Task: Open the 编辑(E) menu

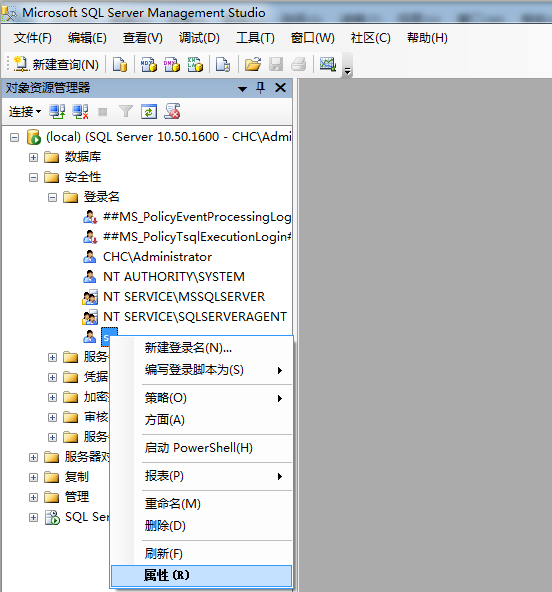Action: pyautogui.click(x=87, y=38)
